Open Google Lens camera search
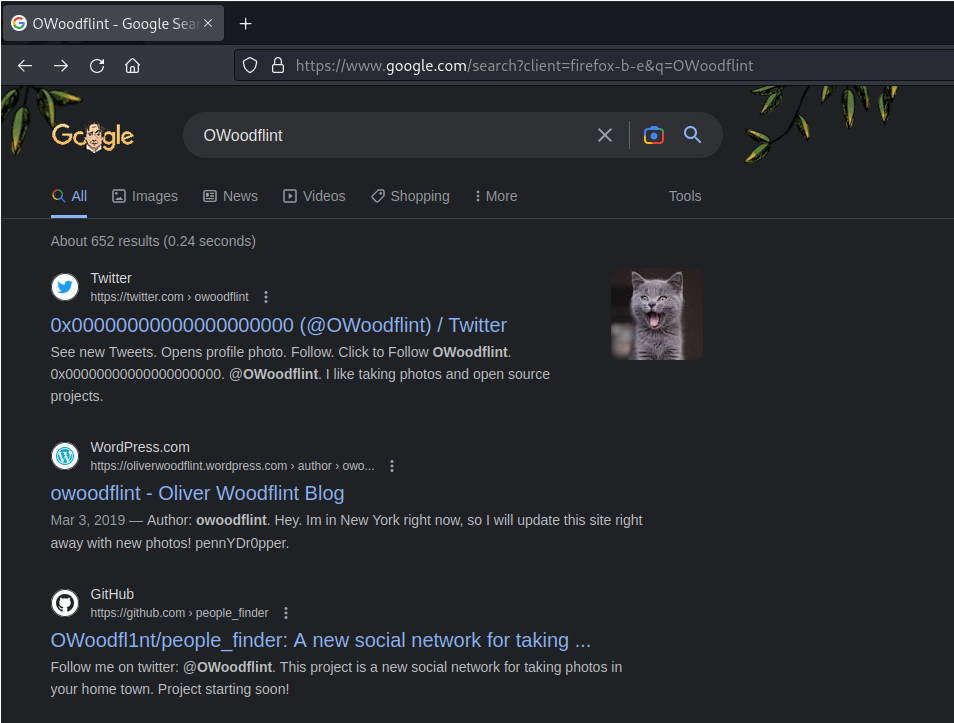Viewport: 954px width, 723px height. tap(653, 135)
